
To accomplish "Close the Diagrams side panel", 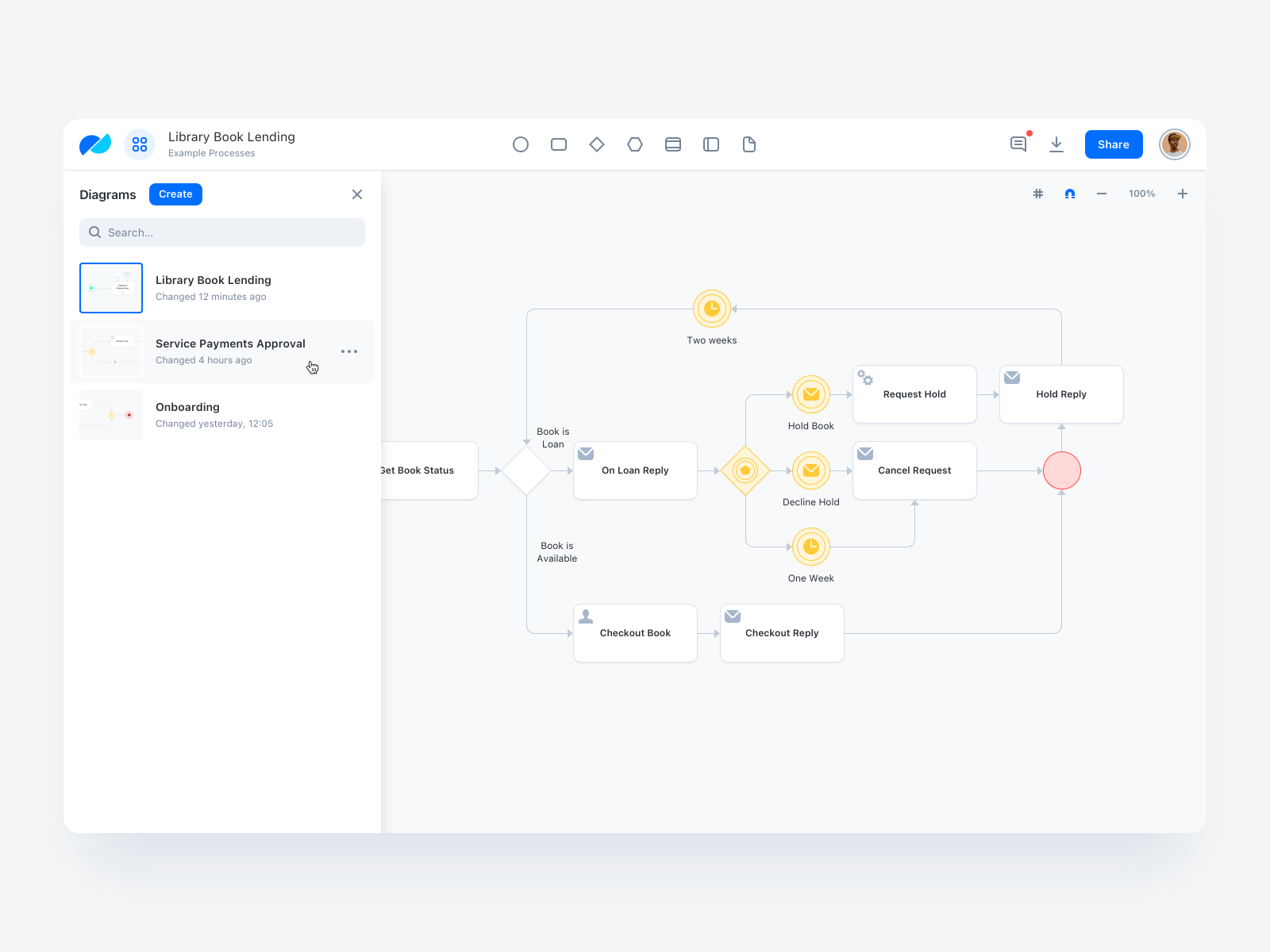I will coord(357,194).
